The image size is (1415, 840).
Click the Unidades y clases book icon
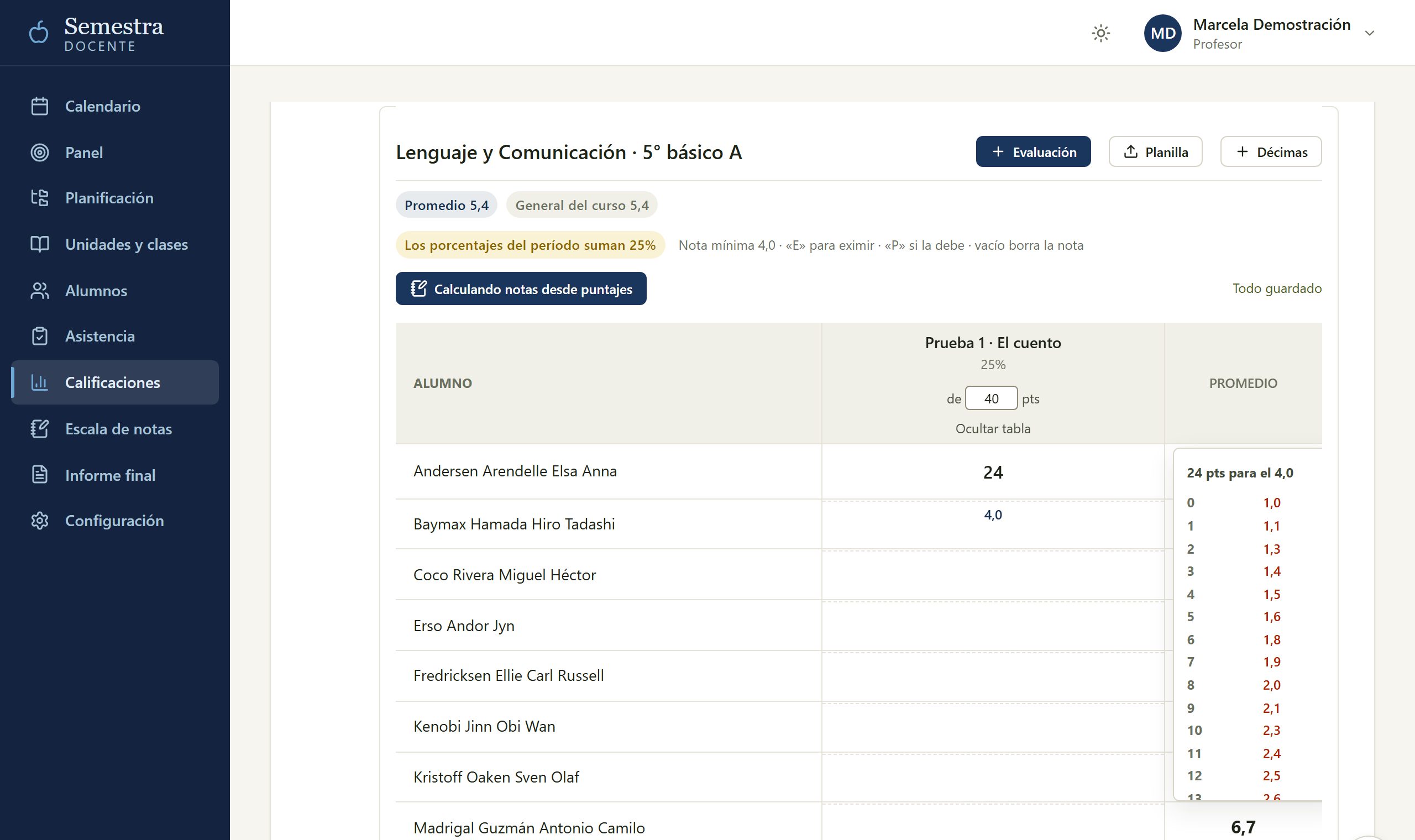(x=40, y=244)
